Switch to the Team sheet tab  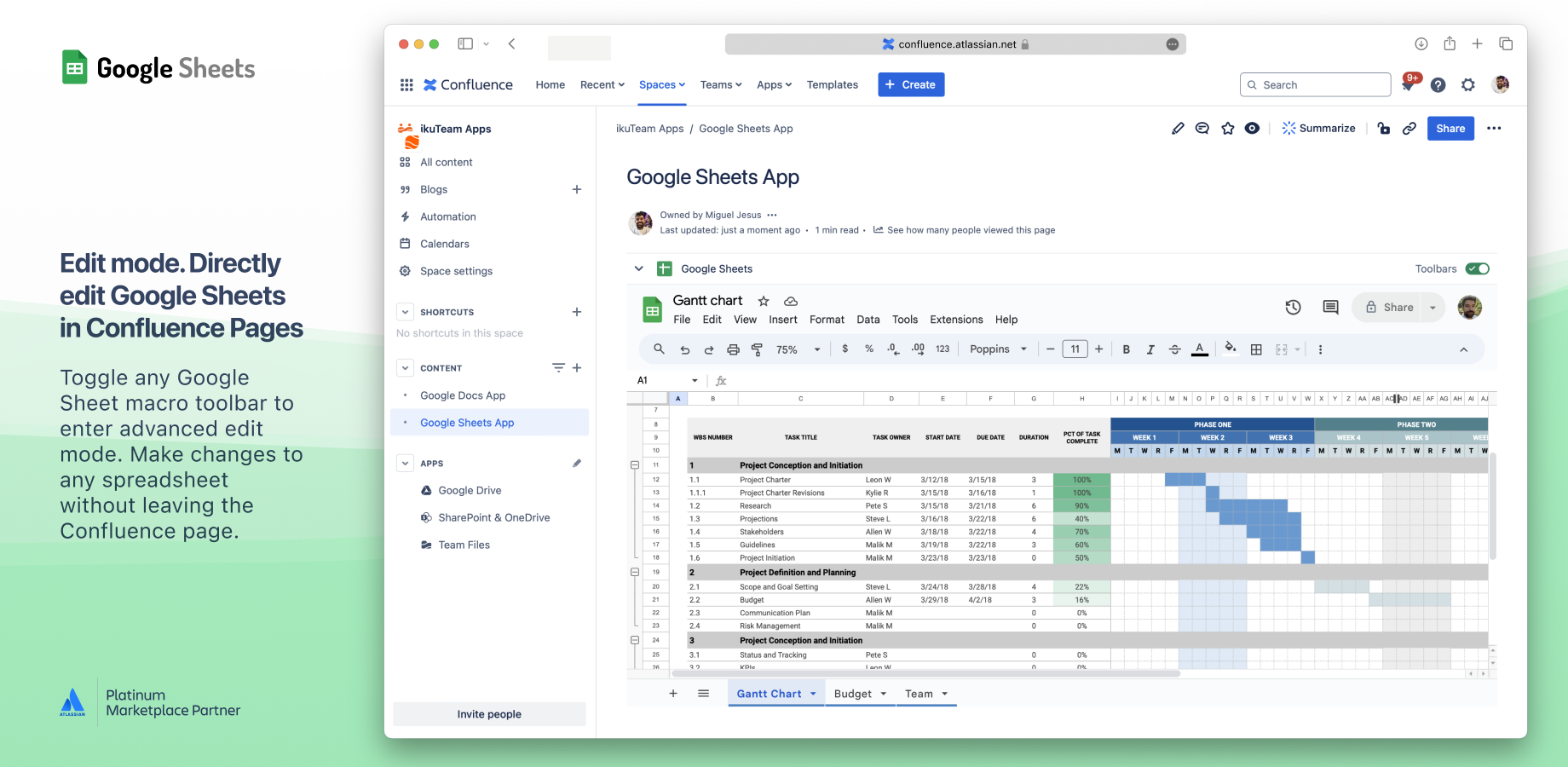coord(919,694)
